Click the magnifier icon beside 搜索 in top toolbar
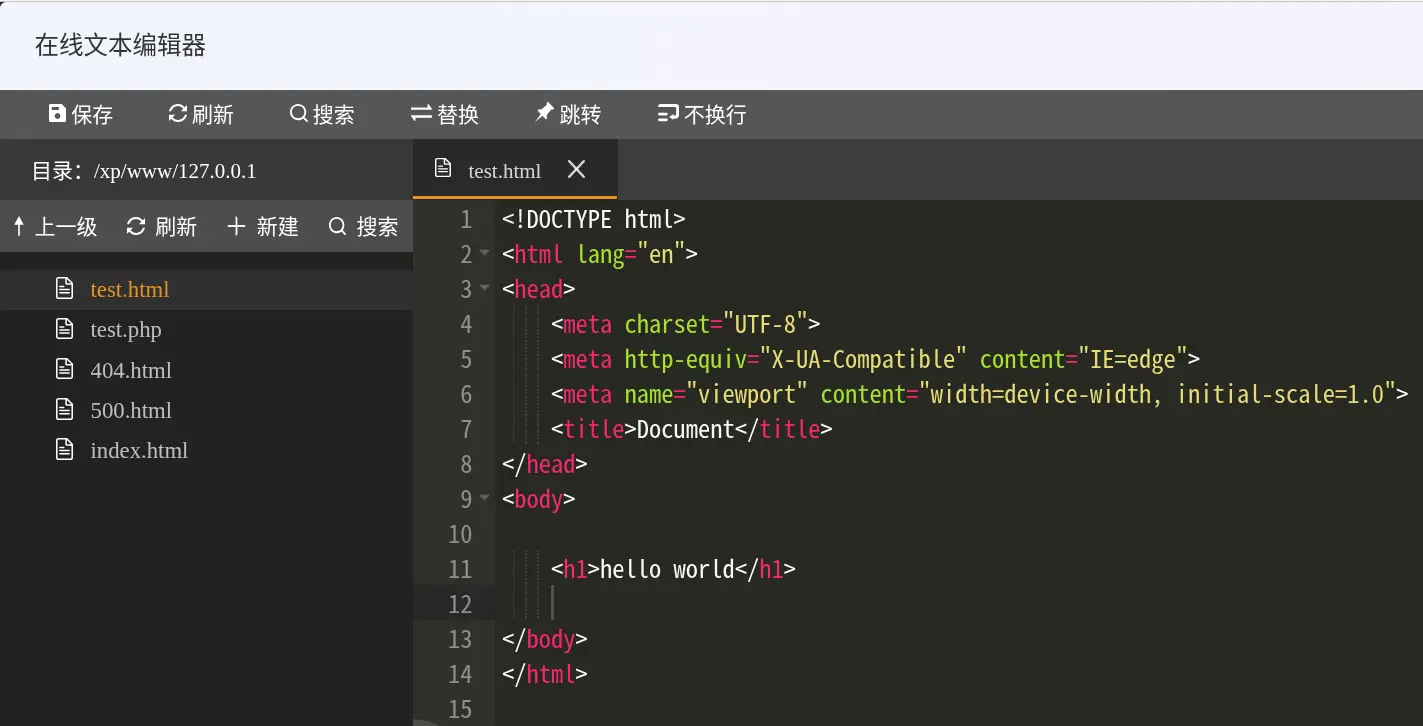This screenshot has height=726, width=1423. tap(298, 114)
